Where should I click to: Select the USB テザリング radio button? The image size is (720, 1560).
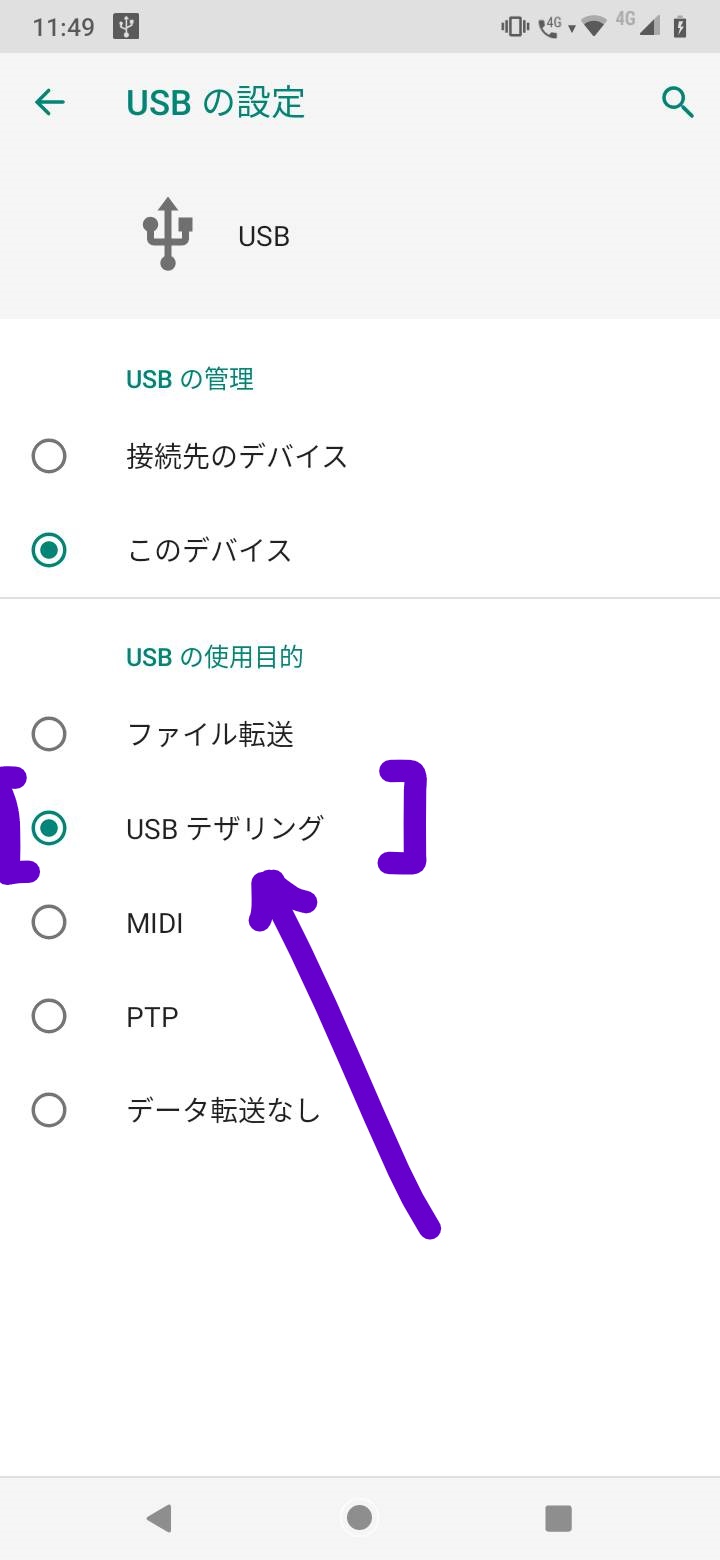click(49, 828)
